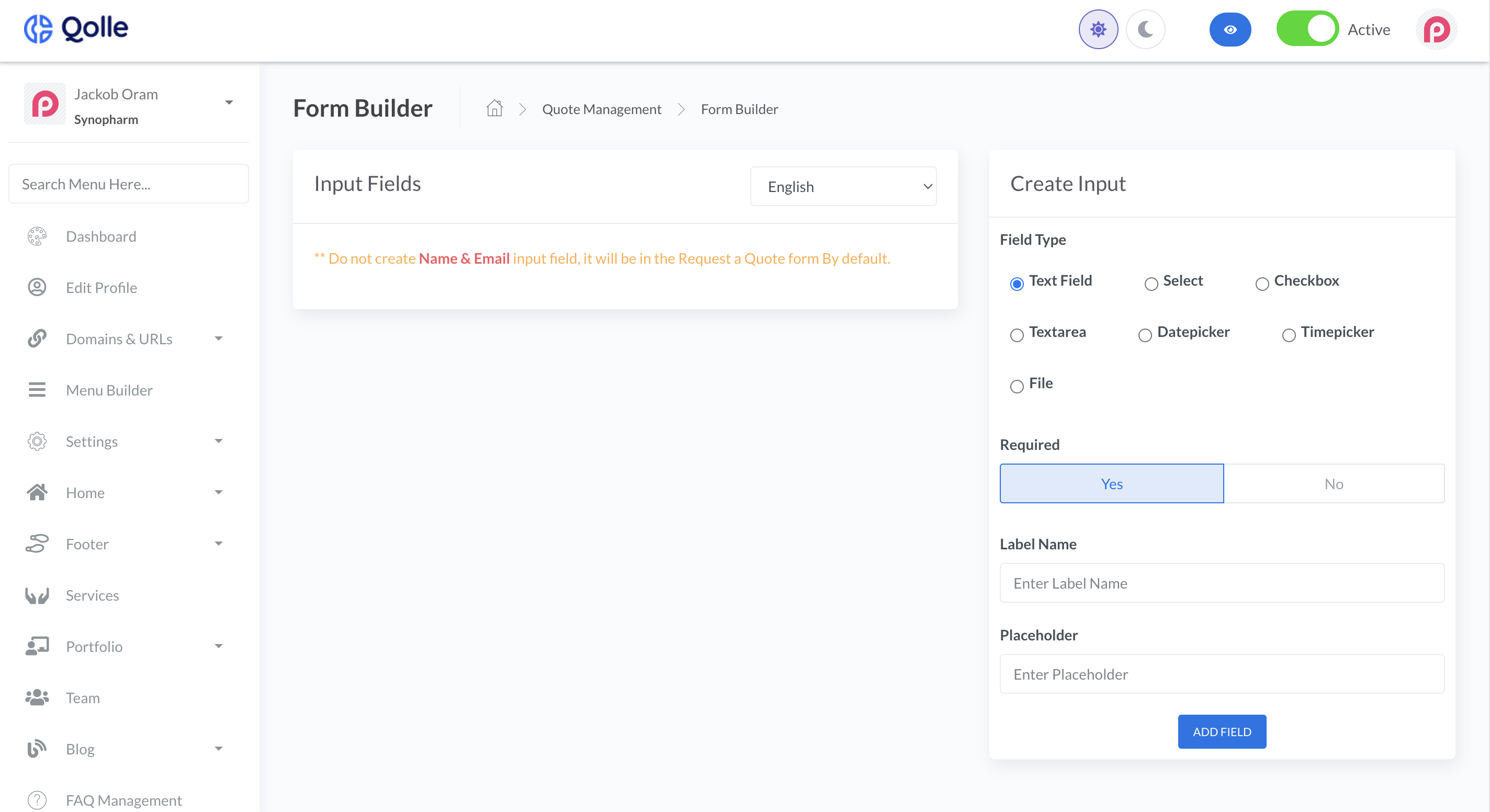Go to FAQ Management menu item
1490x812 pixels.
(x=124, y=800)
